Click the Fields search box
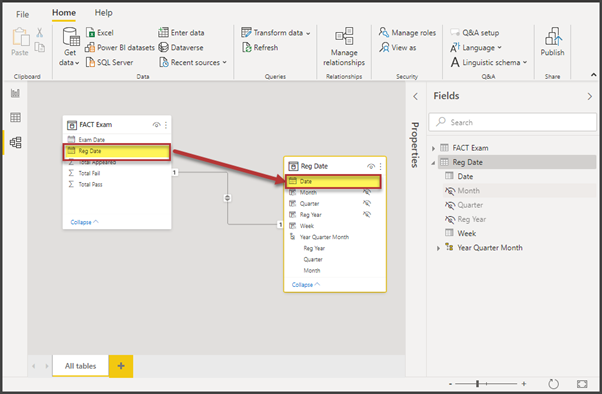Viewport: 602px width, 394px height. [512, 122]
